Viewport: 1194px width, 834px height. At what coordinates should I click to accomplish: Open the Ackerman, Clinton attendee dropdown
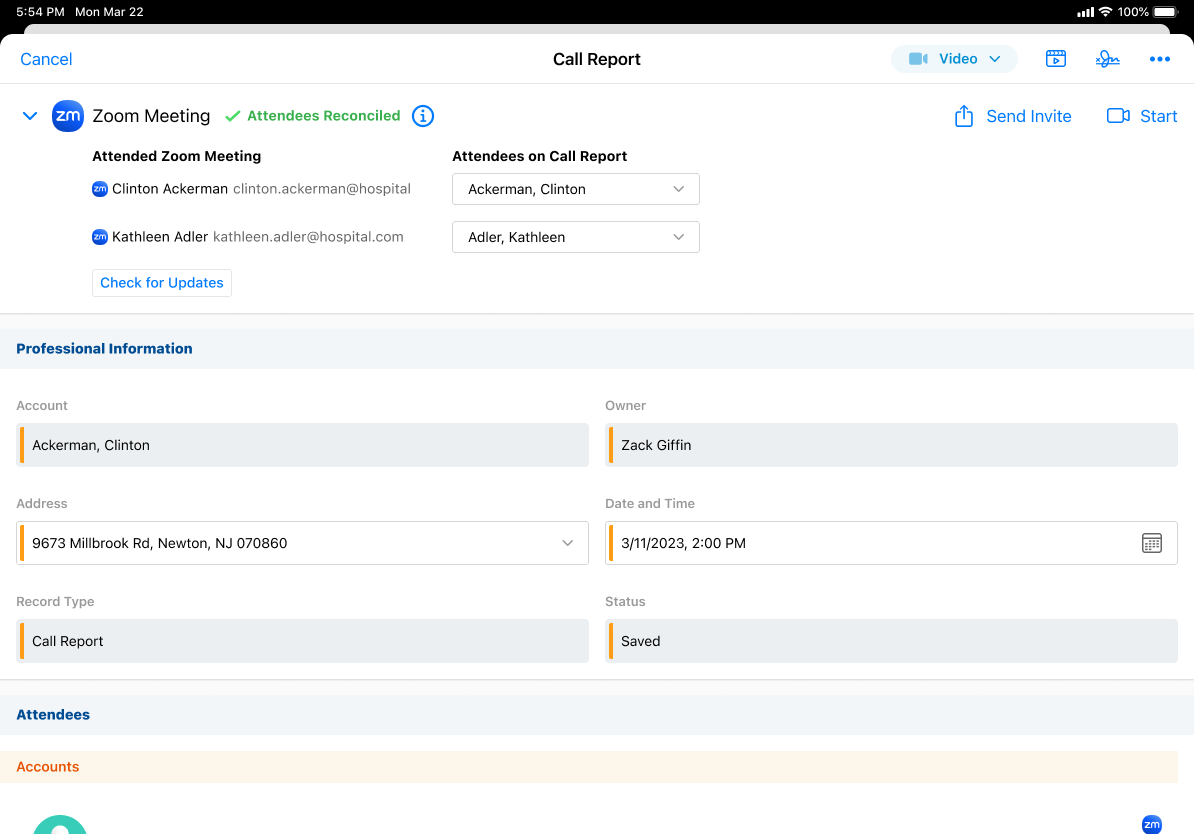(x=575, y=189)
